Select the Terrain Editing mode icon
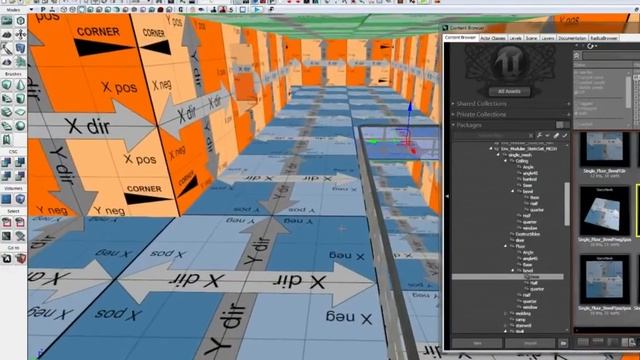 pyautogui.click(x=7, y=34)
